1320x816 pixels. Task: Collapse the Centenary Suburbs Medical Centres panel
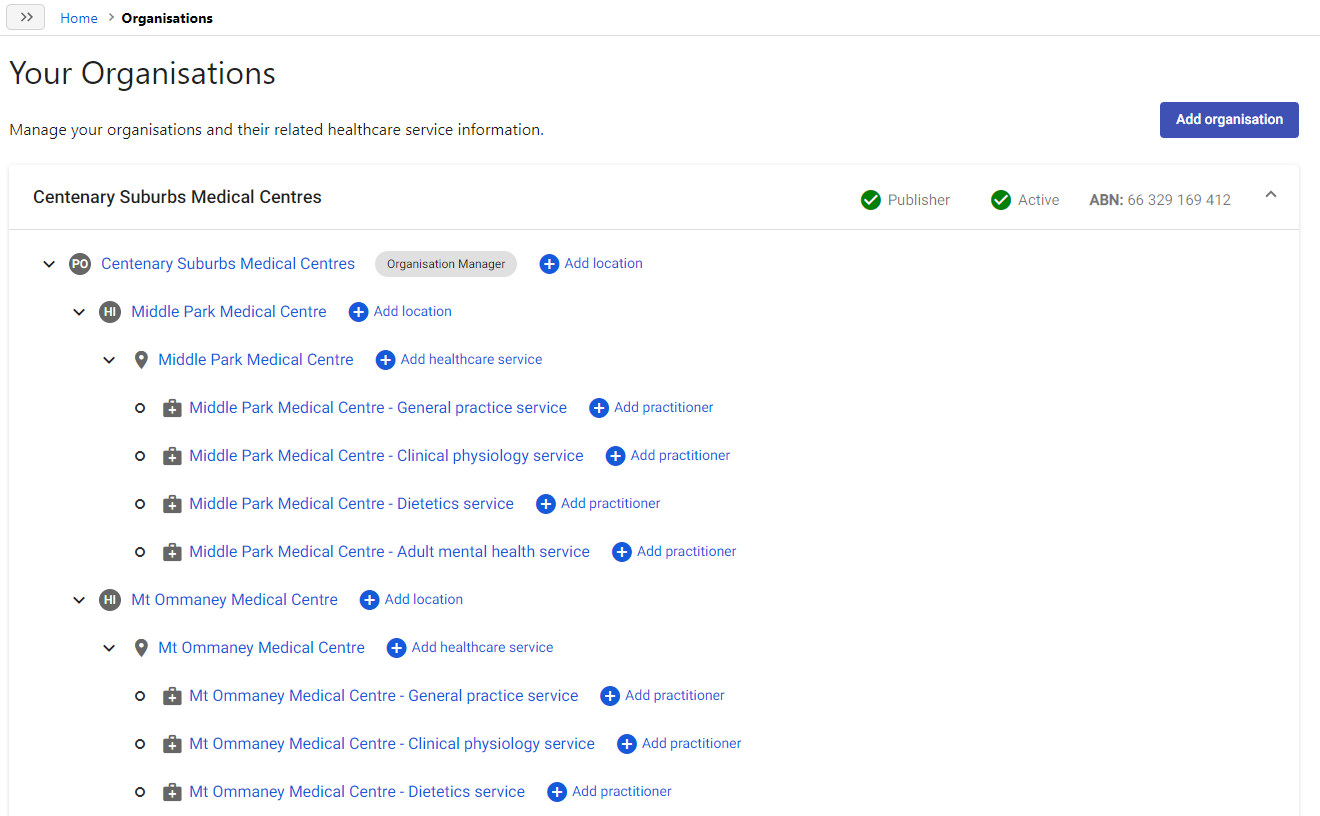pyautogui.click(x=1271, y=195)
